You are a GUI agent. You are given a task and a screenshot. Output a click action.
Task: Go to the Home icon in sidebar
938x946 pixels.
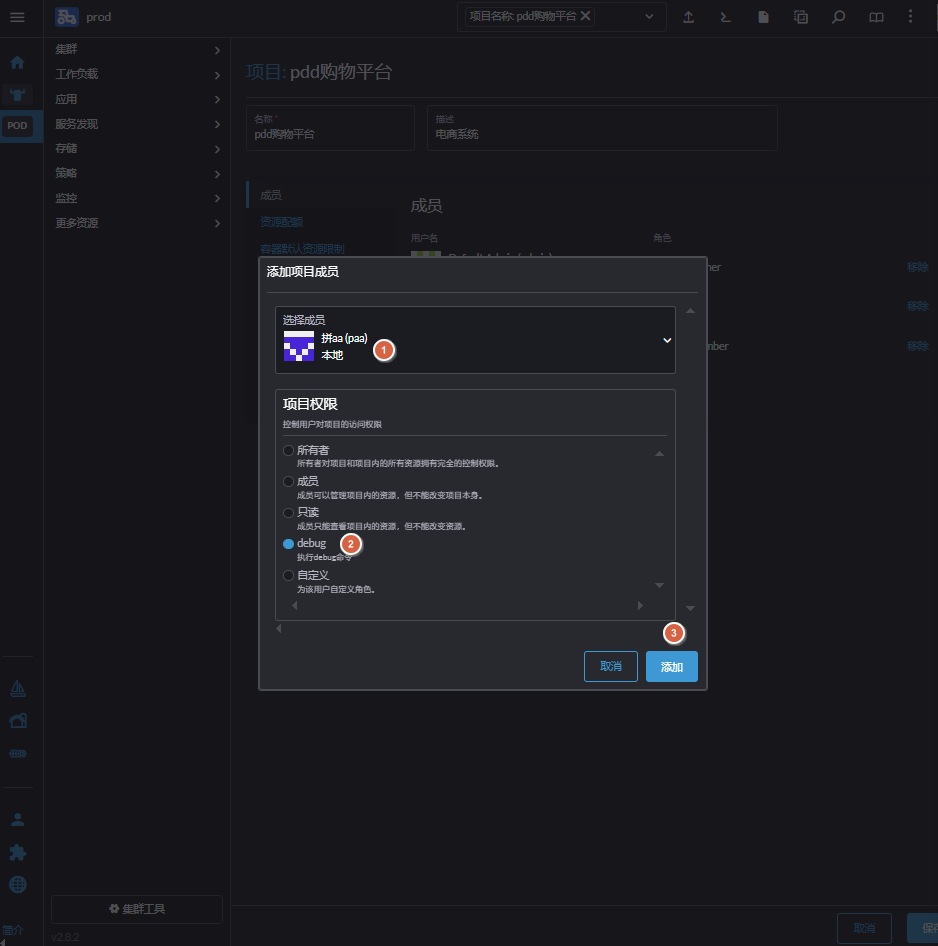pyautogui.click(x=17, y=62)
